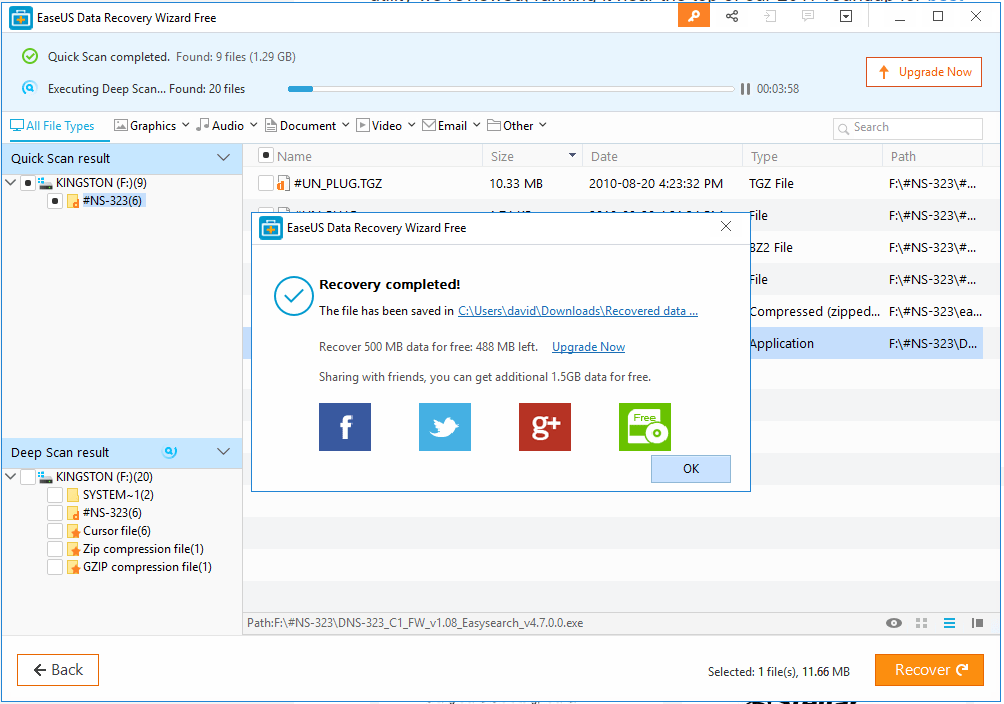The width and height of the screenshot is (1004, 704).
Task: Collapse the Quick Scan result panel
Action: pos(223,158)
